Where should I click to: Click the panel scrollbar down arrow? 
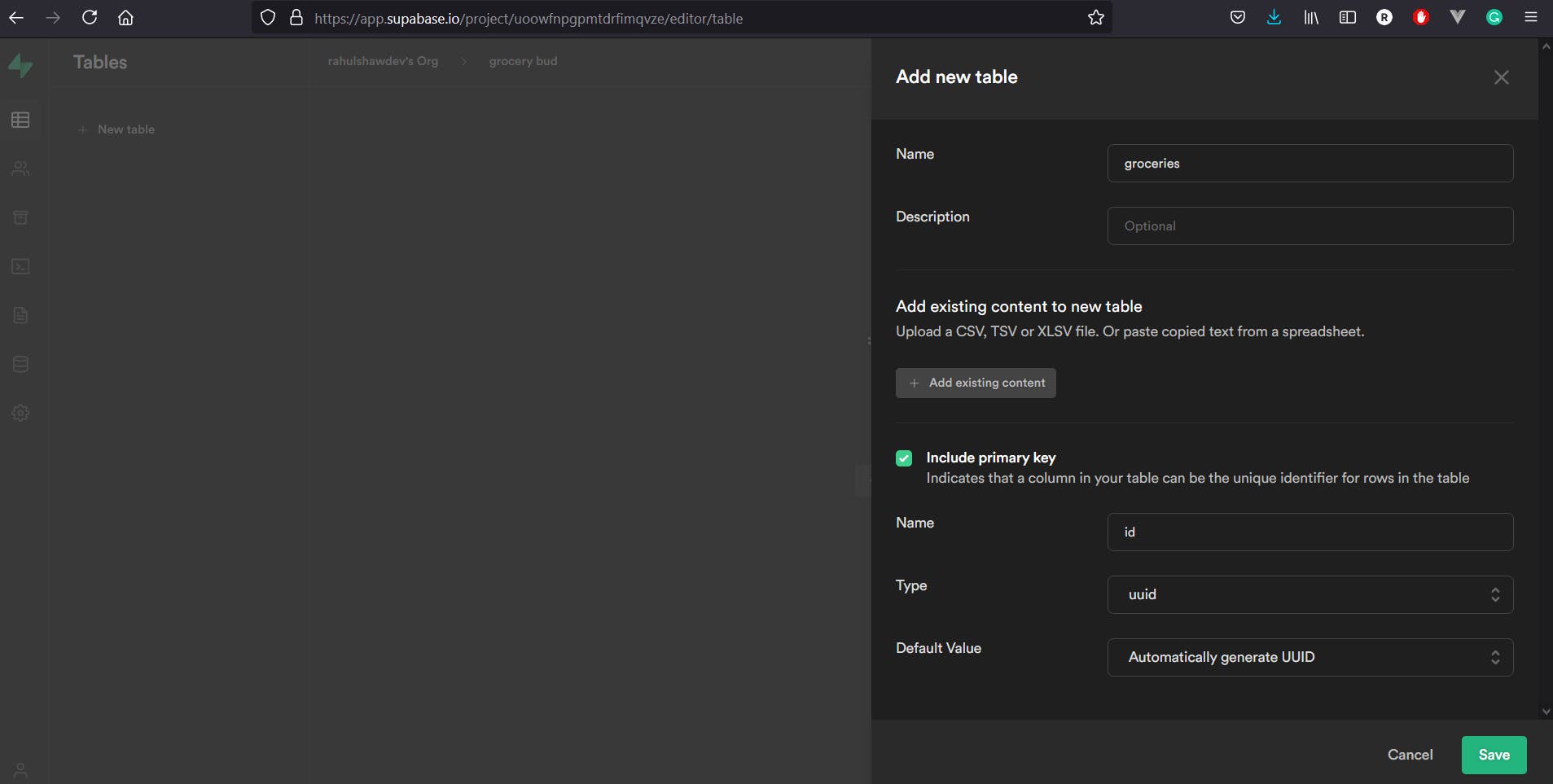point(1546,712)
